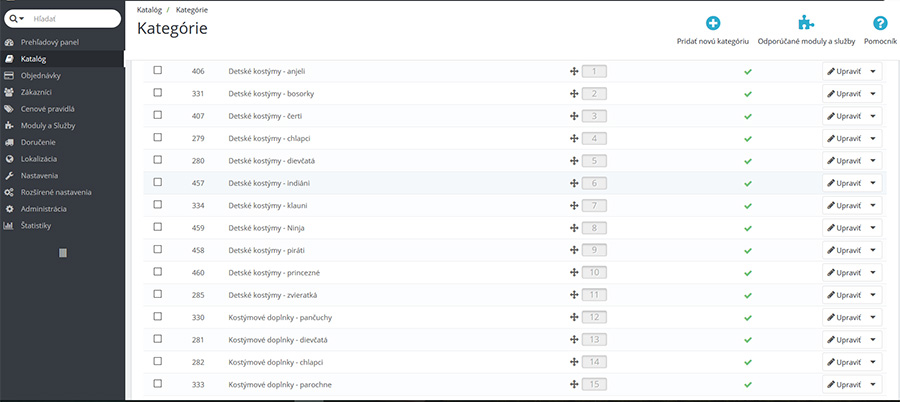The height and width of the screenshot is (402, 900).
Task: Grab move handle for Detské kostýmy - Ninja
Action: point(573,229)
